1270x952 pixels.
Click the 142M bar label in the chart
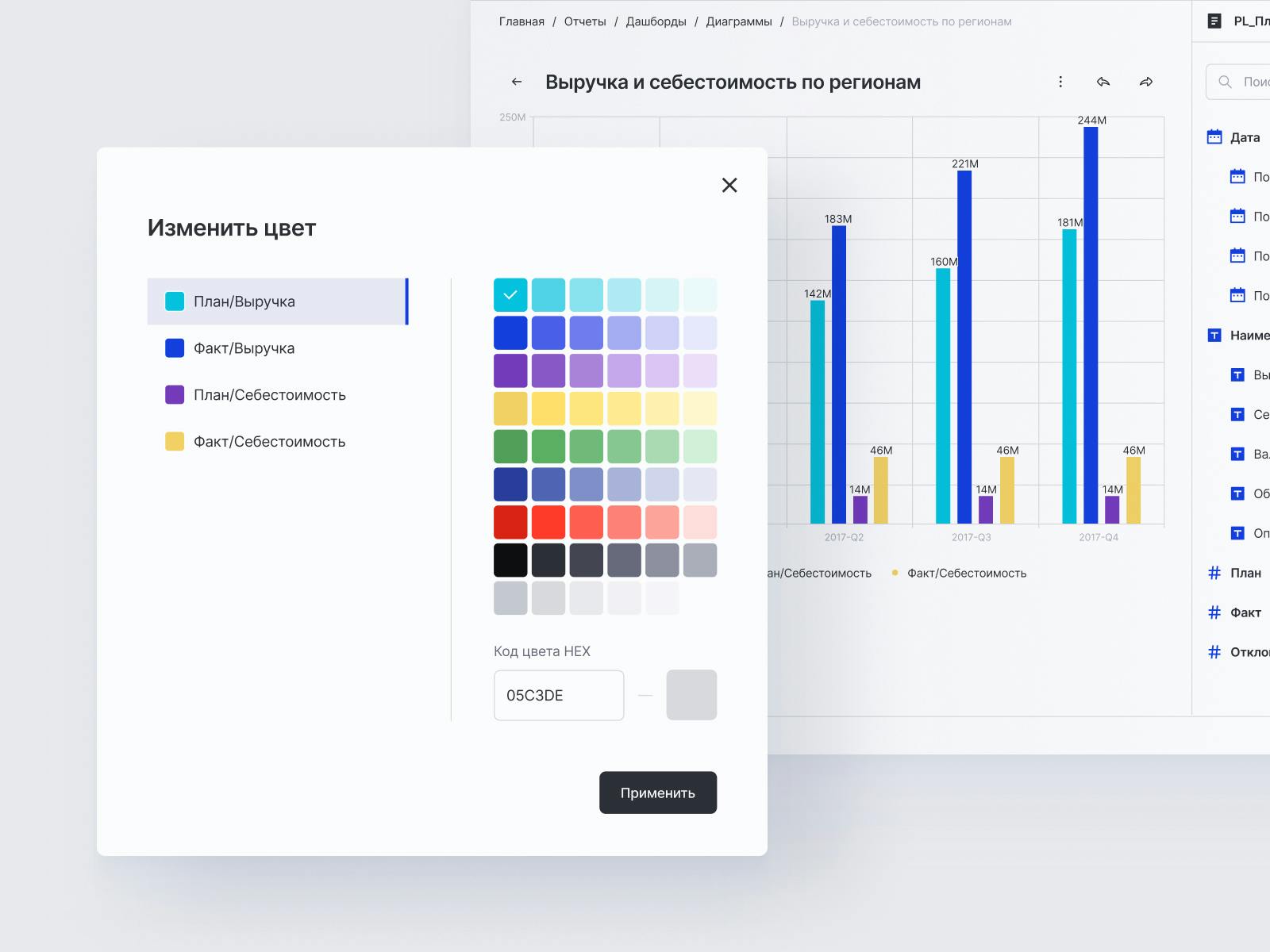(x=818, y=294)
